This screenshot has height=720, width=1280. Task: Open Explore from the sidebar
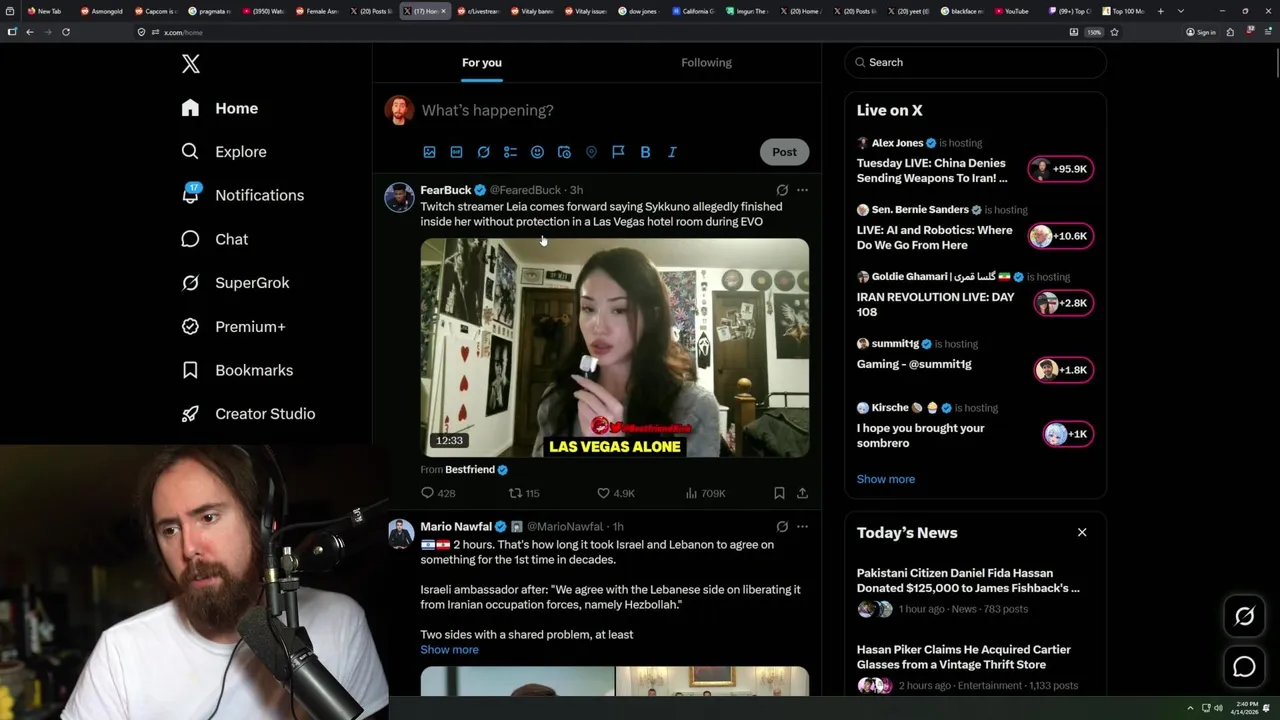coord(224,152)
